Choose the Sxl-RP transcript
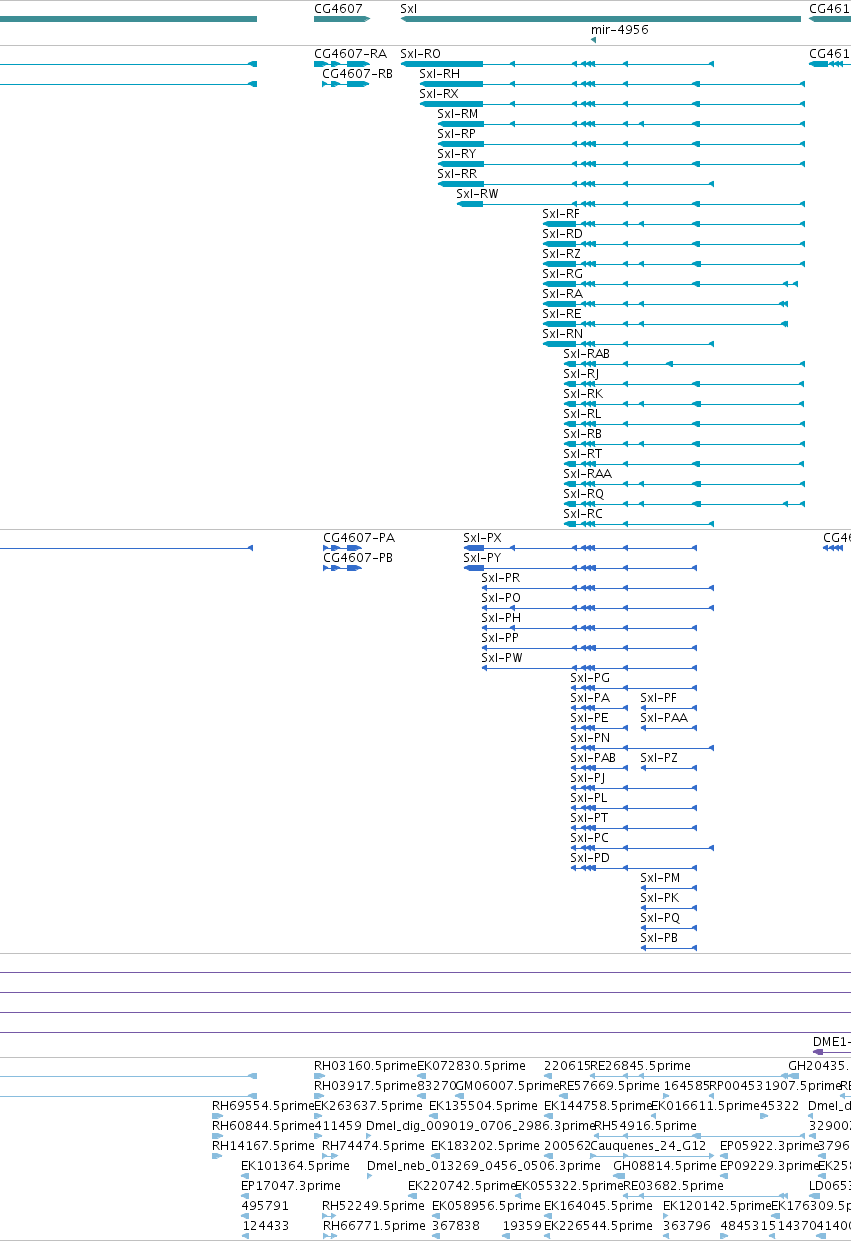851x1241 pixels. [457, 134]
